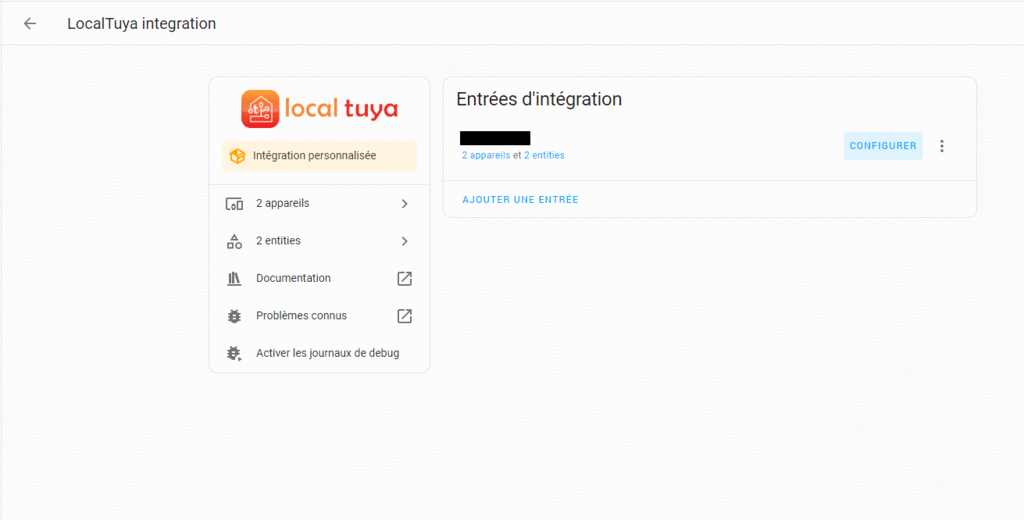Open Documentation external link icon
The width and height of the screenshot is (1024, 520).
(x=404, y=279)
